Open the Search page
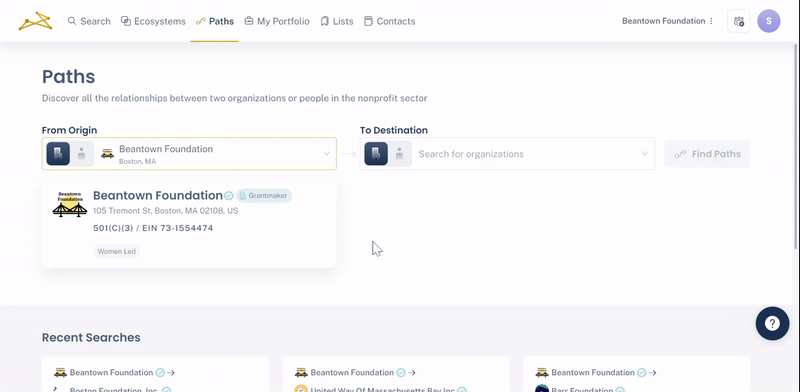This screenshot has height=392, width=800. click(x=89, y=21)
